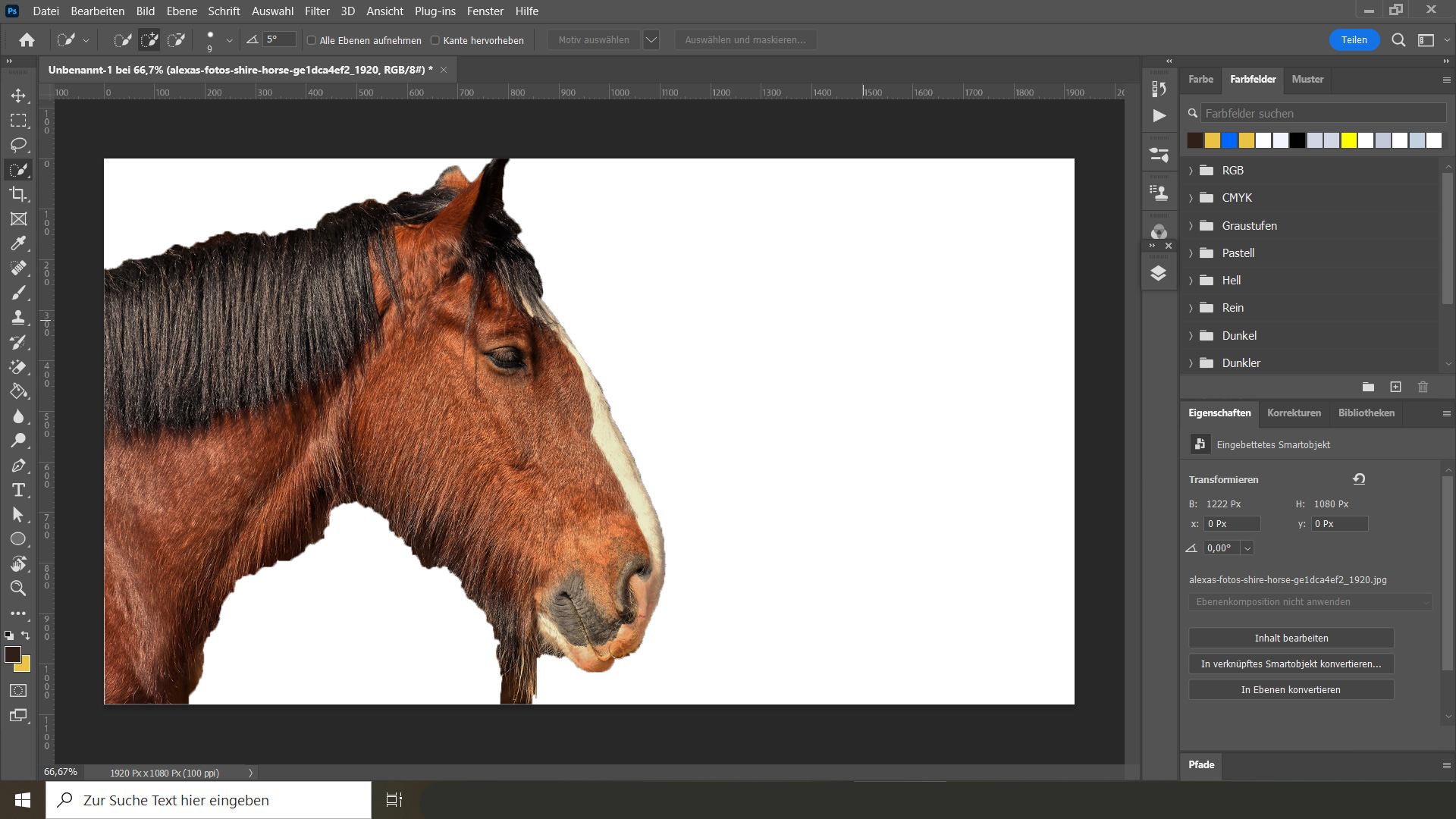Switch to the Korrekturen tab
1456x819 pixels.
point(1294,413)
